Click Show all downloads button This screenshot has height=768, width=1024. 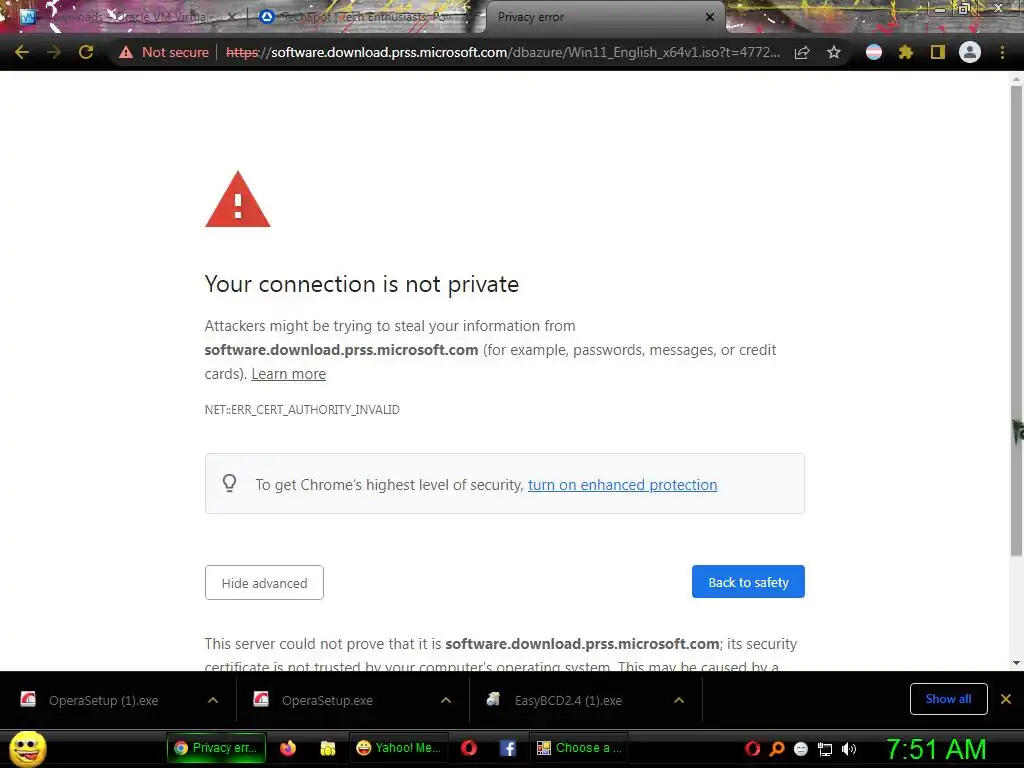(x=948, y=699)
